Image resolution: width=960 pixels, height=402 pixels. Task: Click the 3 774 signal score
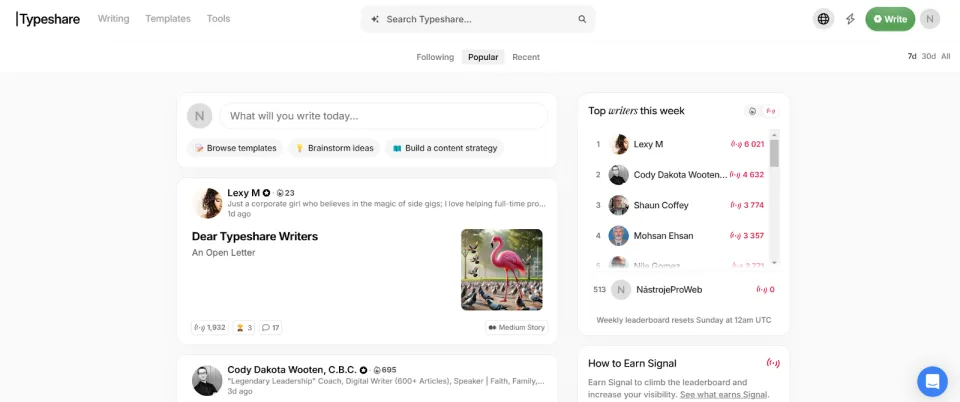point(748,206)
